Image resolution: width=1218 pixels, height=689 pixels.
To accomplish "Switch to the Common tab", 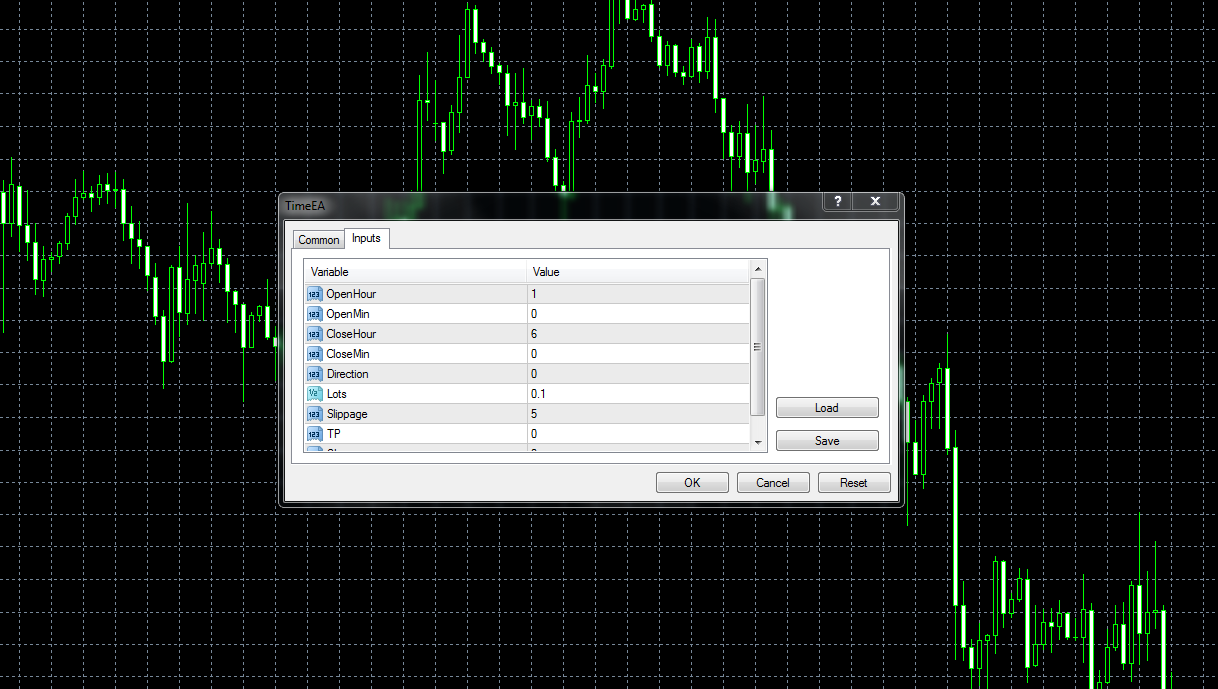I will coord(319,240).
